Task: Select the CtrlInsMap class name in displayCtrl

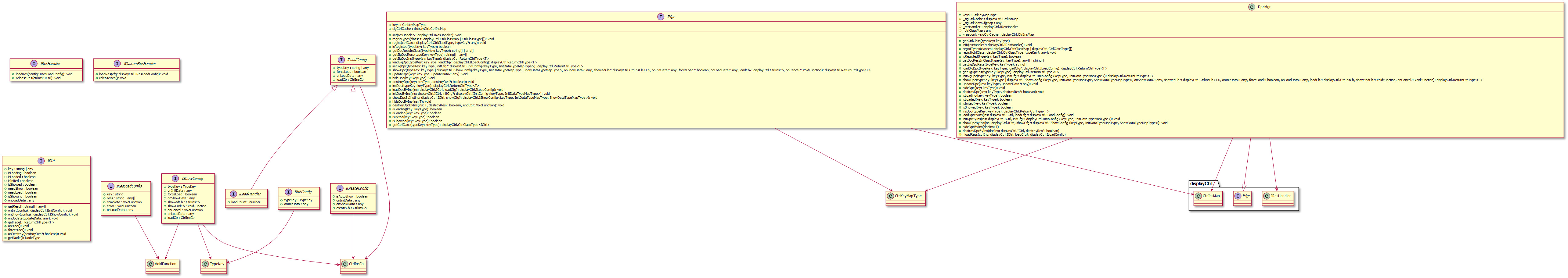Action: pyautogui.click(x=1212, y=196)
